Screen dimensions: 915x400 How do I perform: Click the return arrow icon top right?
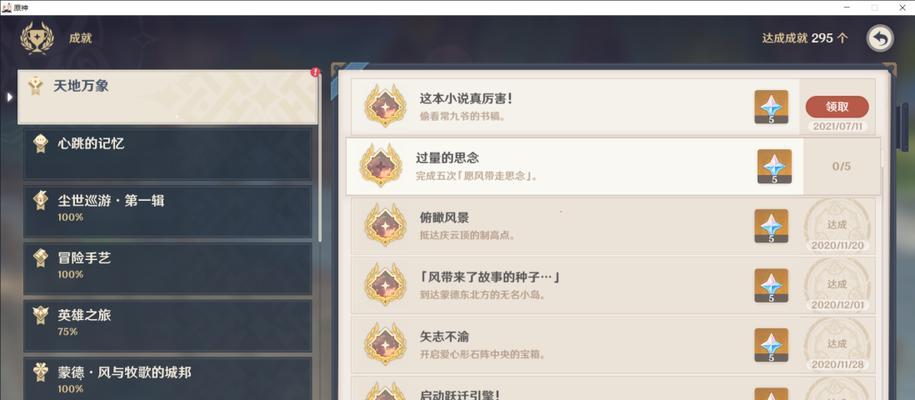880,39
